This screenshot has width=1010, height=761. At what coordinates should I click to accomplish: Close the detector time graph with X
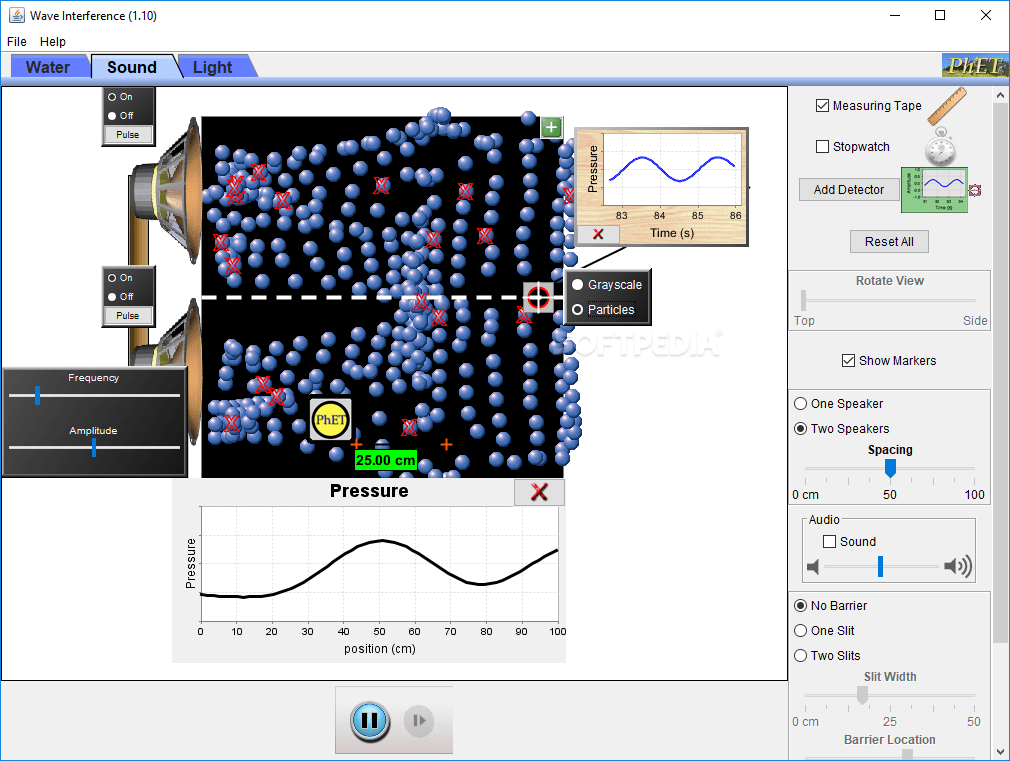coord(598,234)
